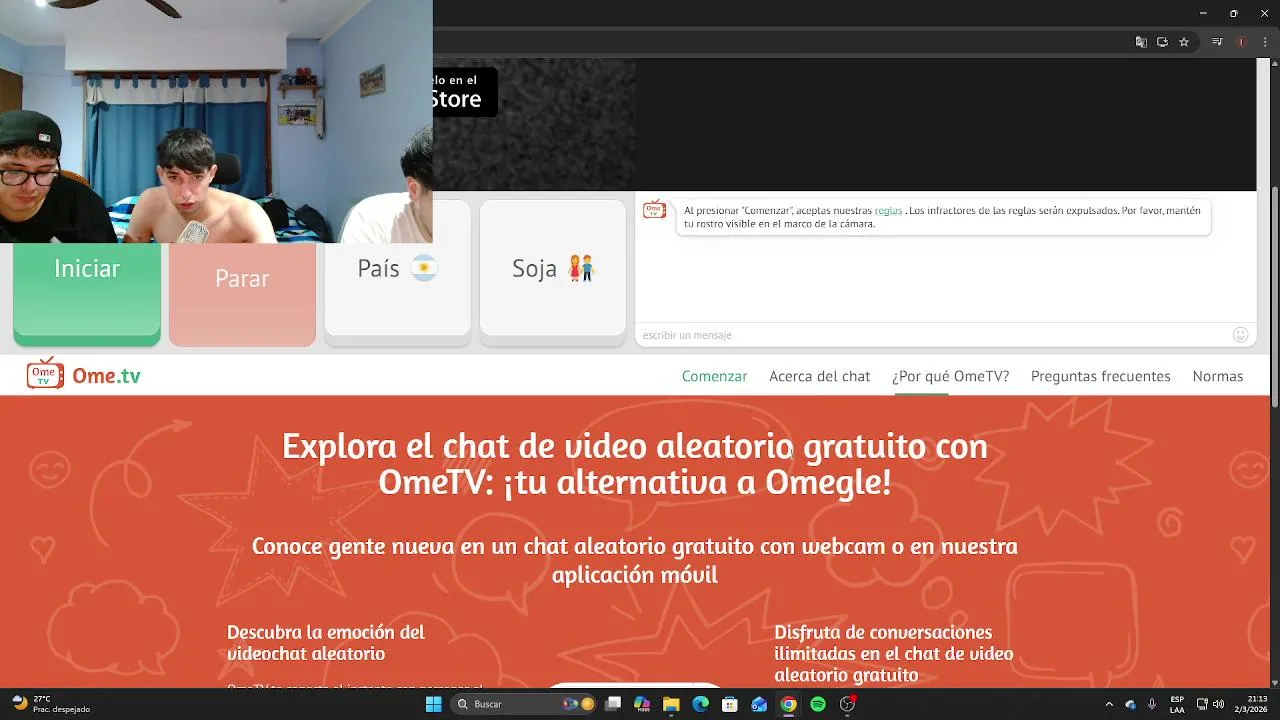Select '¿Por qué OmeTV?' nav item

click(x=950, y=376)
